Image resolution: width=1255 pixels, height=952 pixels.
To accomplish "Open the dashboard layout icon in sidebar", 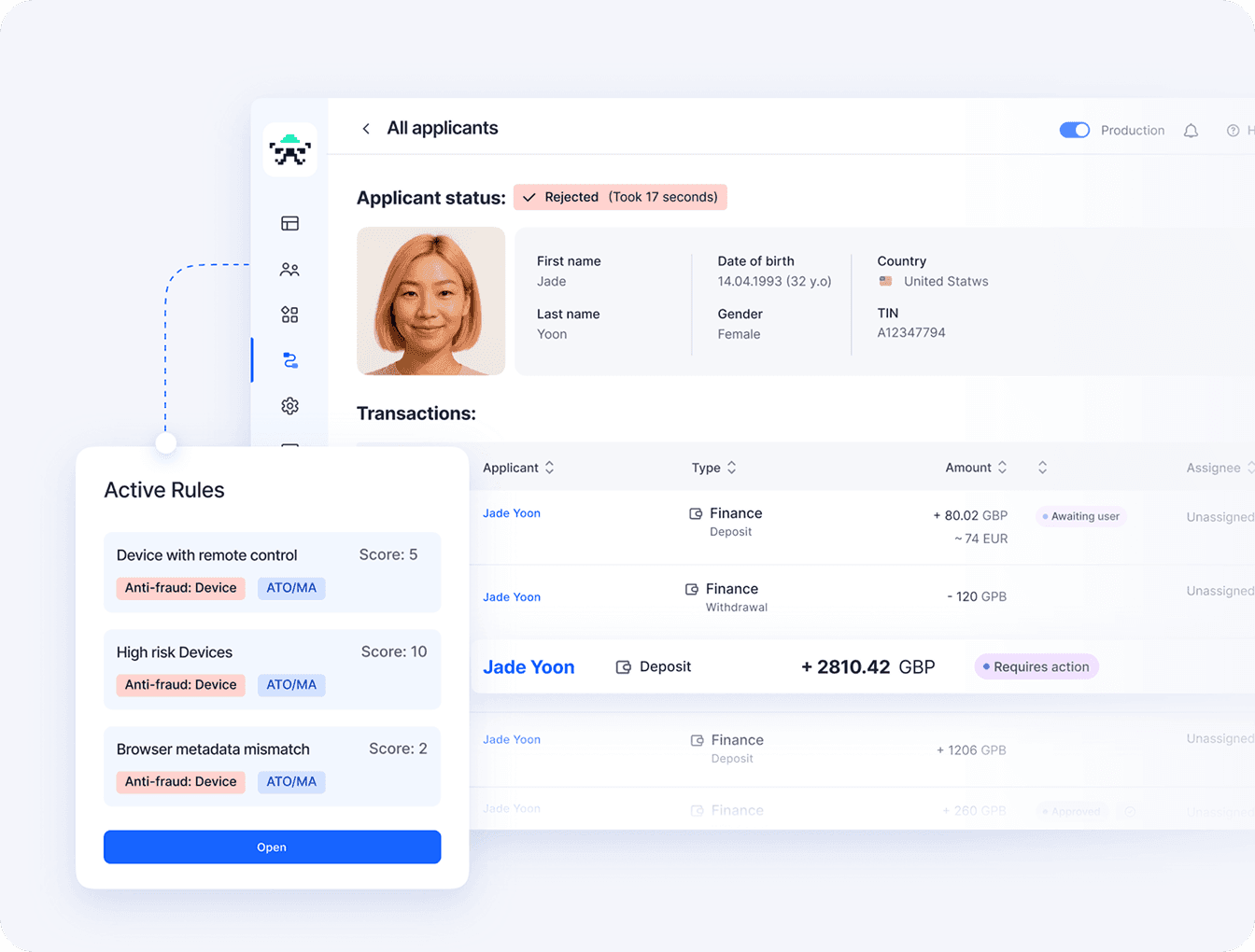I will (289, 223).
